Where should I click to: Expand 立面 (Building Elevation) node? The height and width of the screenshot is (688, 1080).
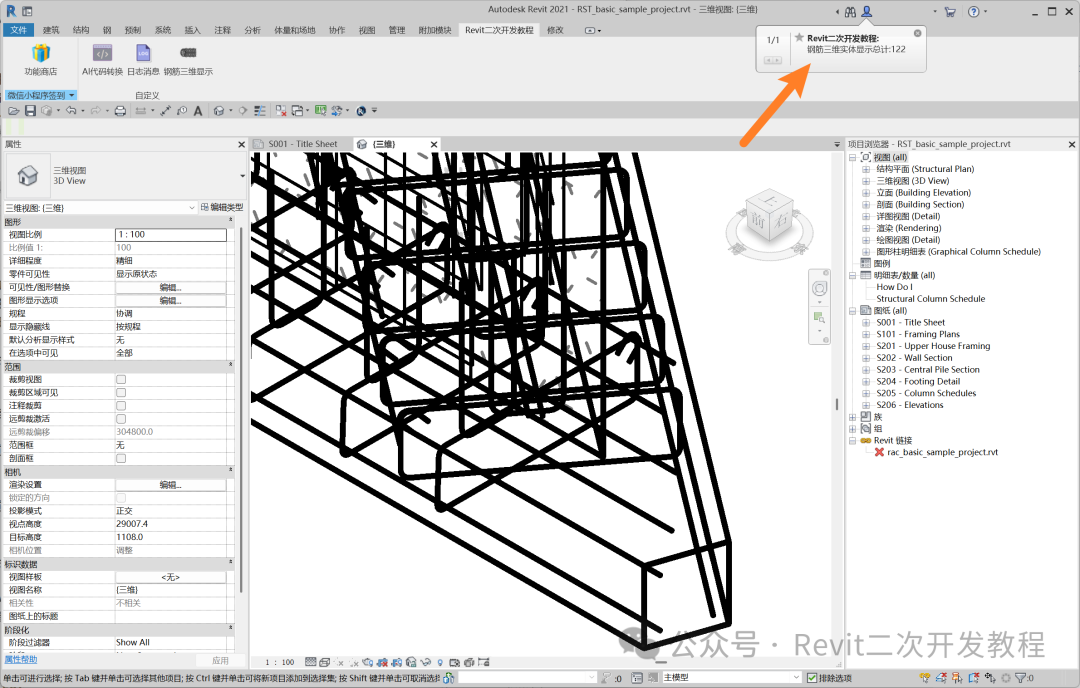point(866,192)
